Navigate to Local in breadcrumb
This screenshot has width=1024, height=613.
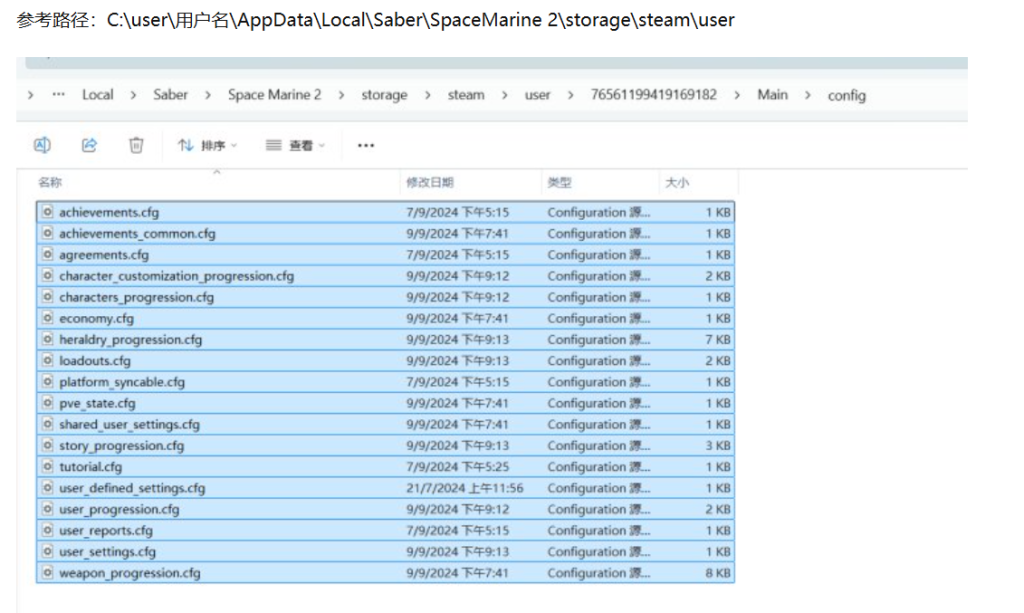coord(97,95)
